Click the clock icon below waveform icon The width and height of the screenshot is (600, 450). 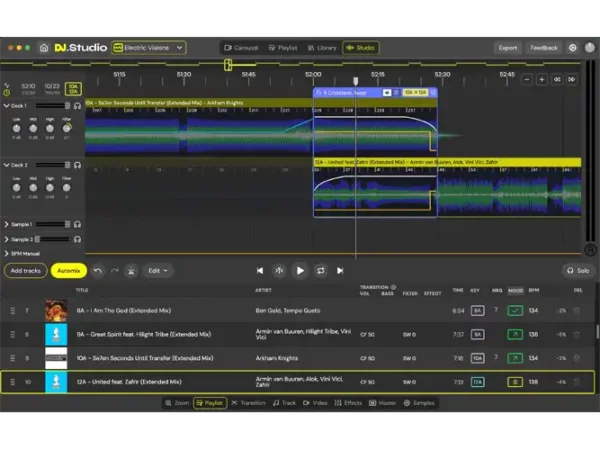(7, 93)
